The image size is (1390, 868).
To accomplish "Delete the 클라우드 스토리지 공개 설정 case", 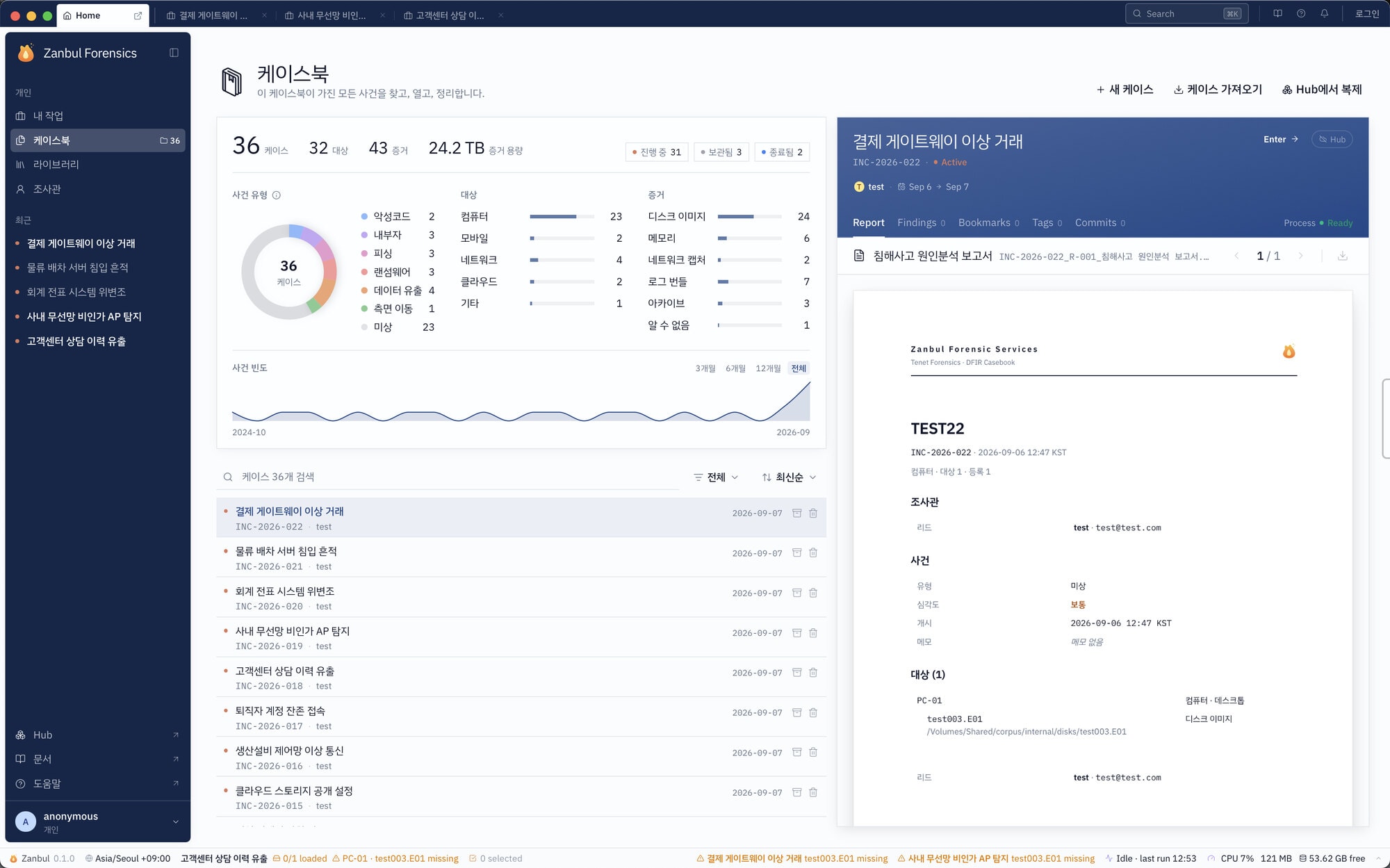I will coord(813,793).
